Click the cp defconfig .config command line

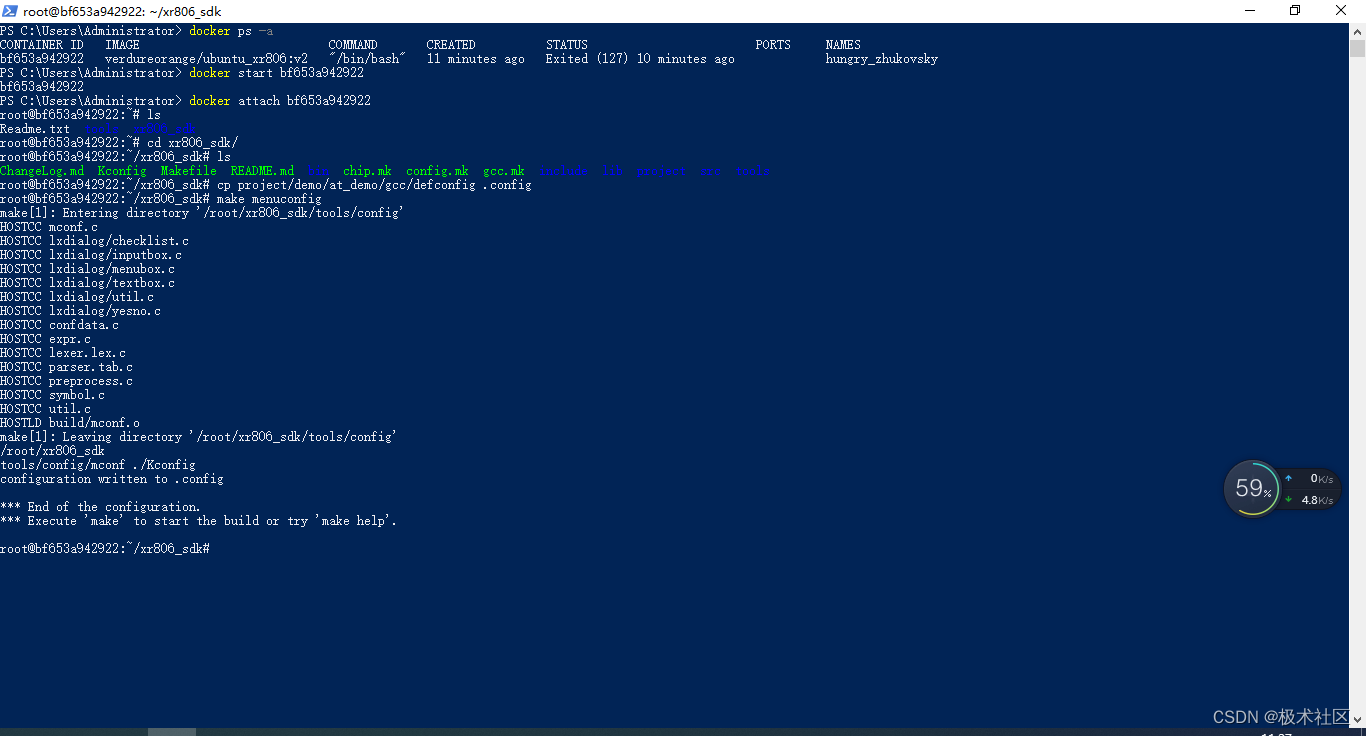(x=266, y=185)
